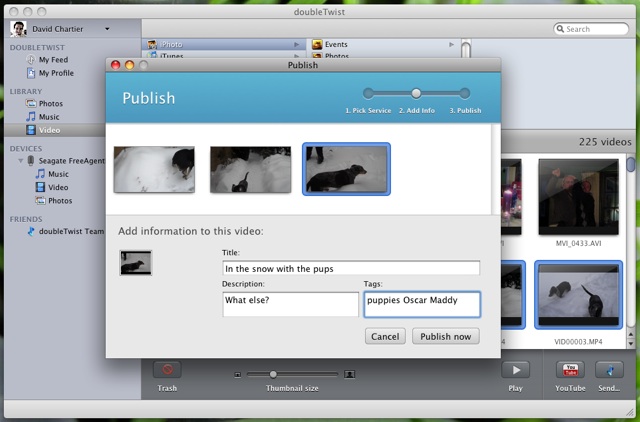Select first snow video thumbnail in dialog
The image size is (640, 422).
tap(154, 169)
